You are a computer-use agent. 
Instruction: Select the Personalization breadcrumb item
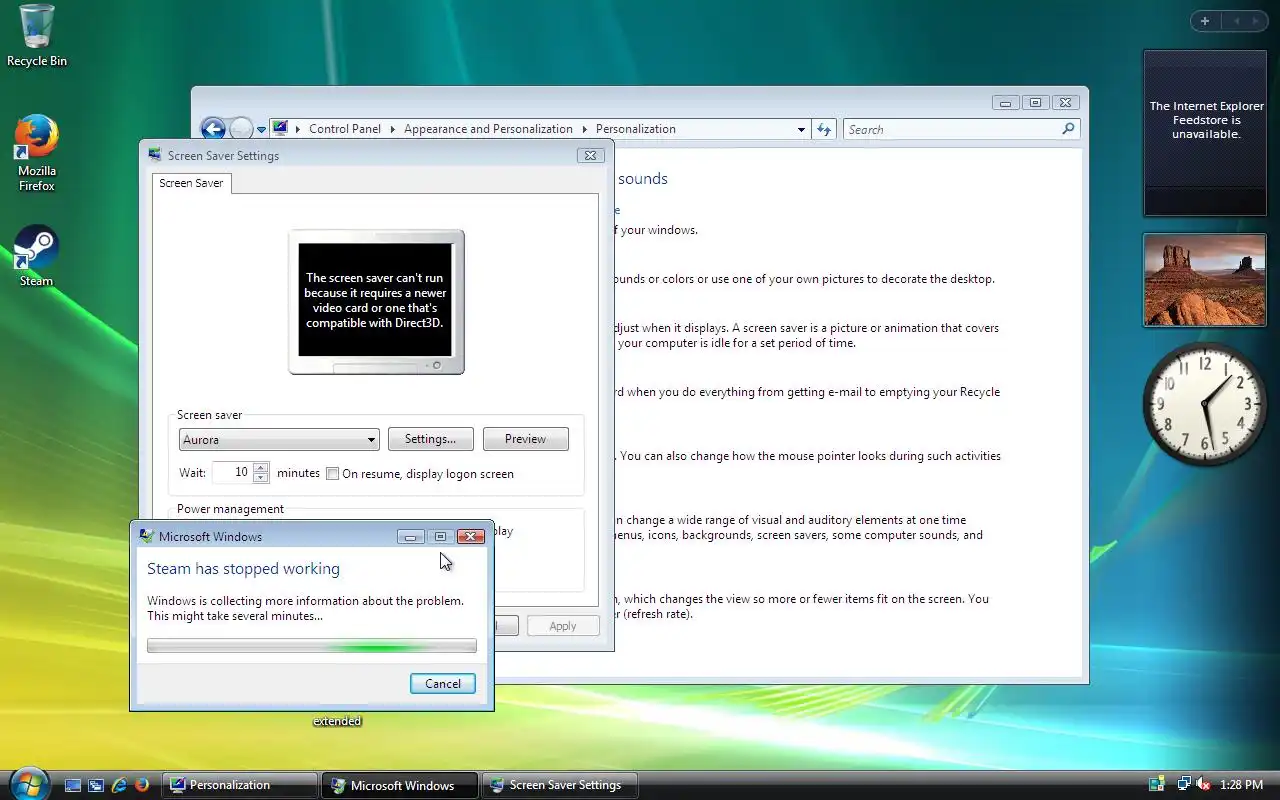[636, 129]
